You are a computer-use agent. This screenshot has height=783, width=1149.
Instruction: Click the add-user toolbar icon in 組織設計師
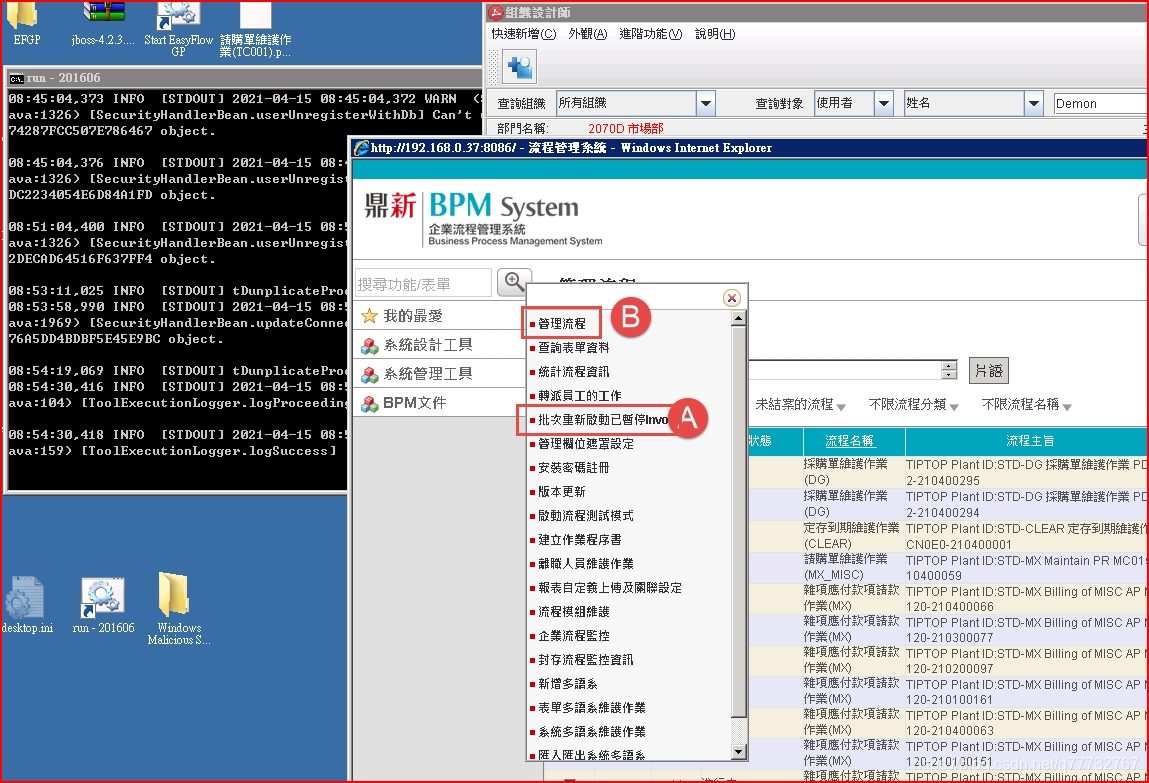click(x=520, y=67)
